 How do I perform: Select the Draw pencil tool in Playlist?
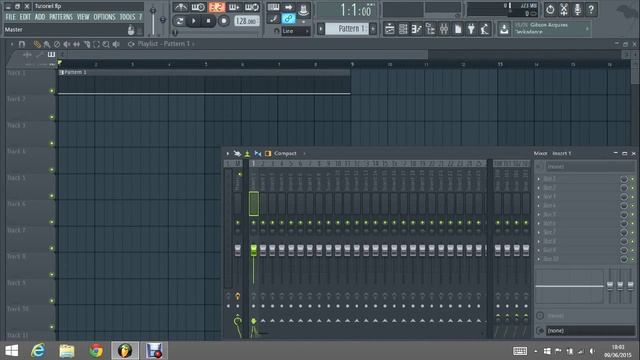(x=37, y=44)
